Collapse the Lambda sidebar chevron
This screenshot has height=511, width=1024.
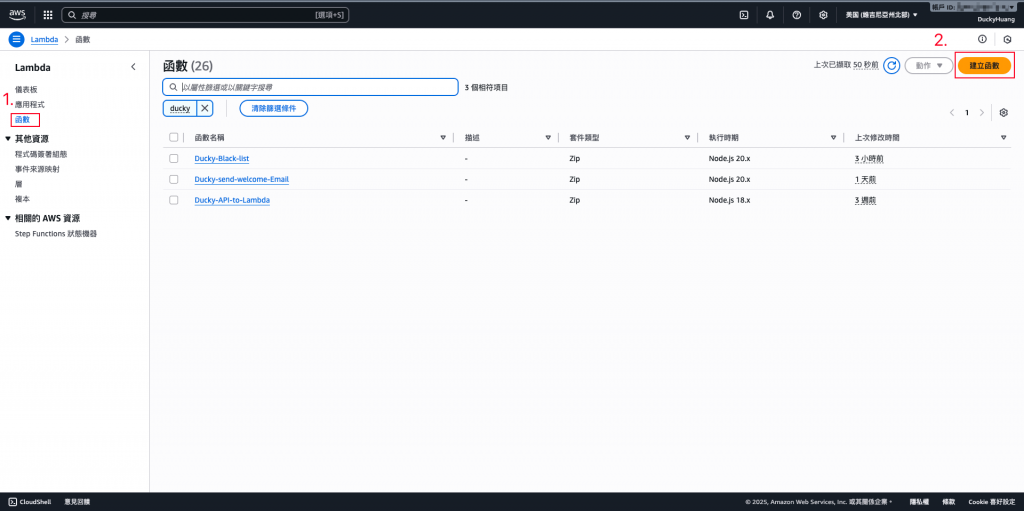[x=133, y=67]
